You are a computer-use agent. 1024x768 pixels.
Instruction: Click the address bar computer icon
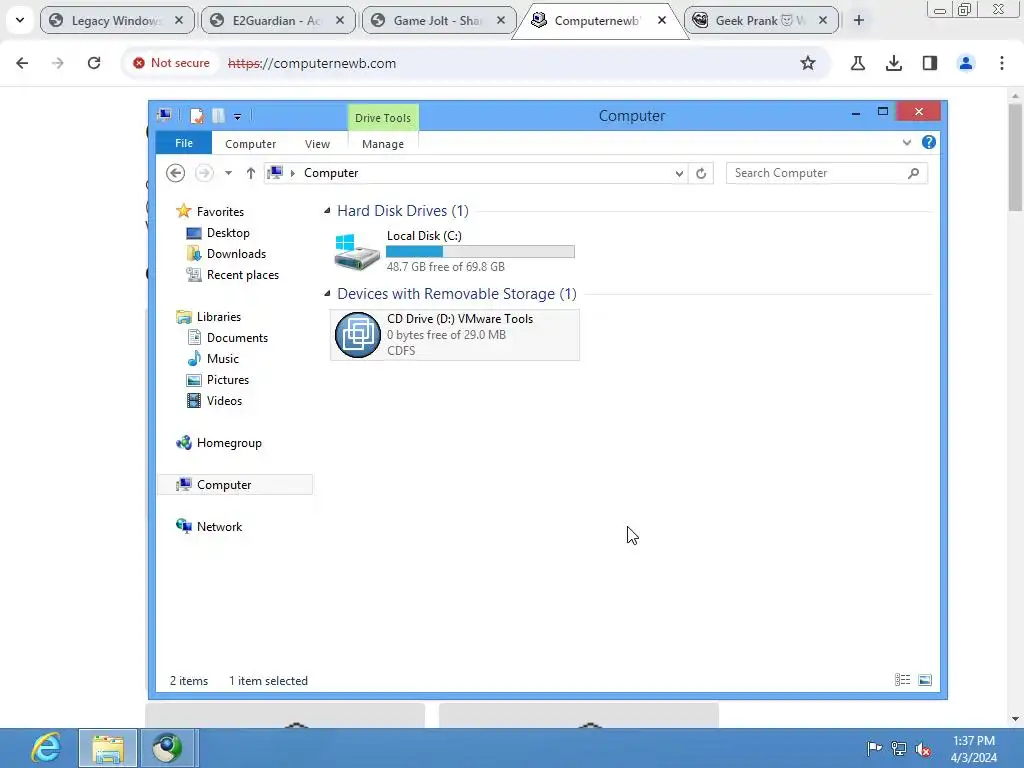point(276,172)
